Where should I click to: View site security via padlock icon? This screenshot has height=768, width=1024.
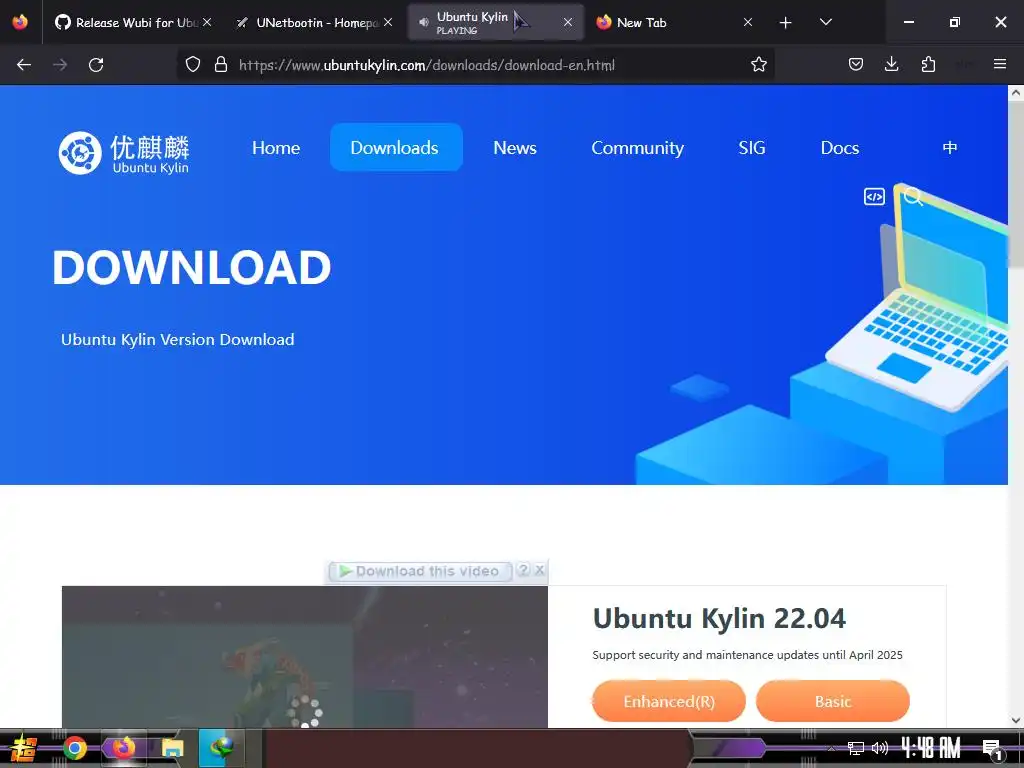click(x=221, y=65)
